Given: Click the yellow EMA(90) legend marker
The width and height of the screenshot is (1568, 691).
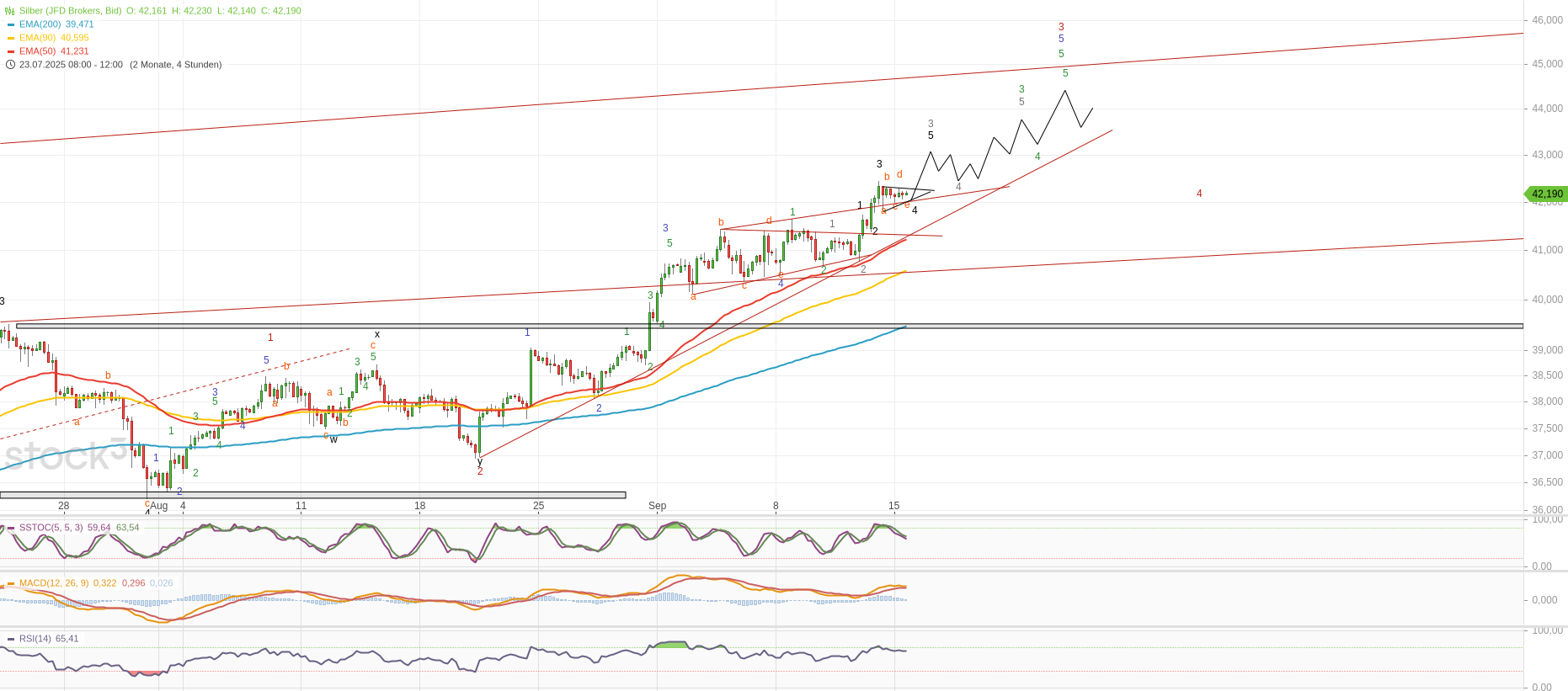Looking at the screenshot, I should pos(11,38).
